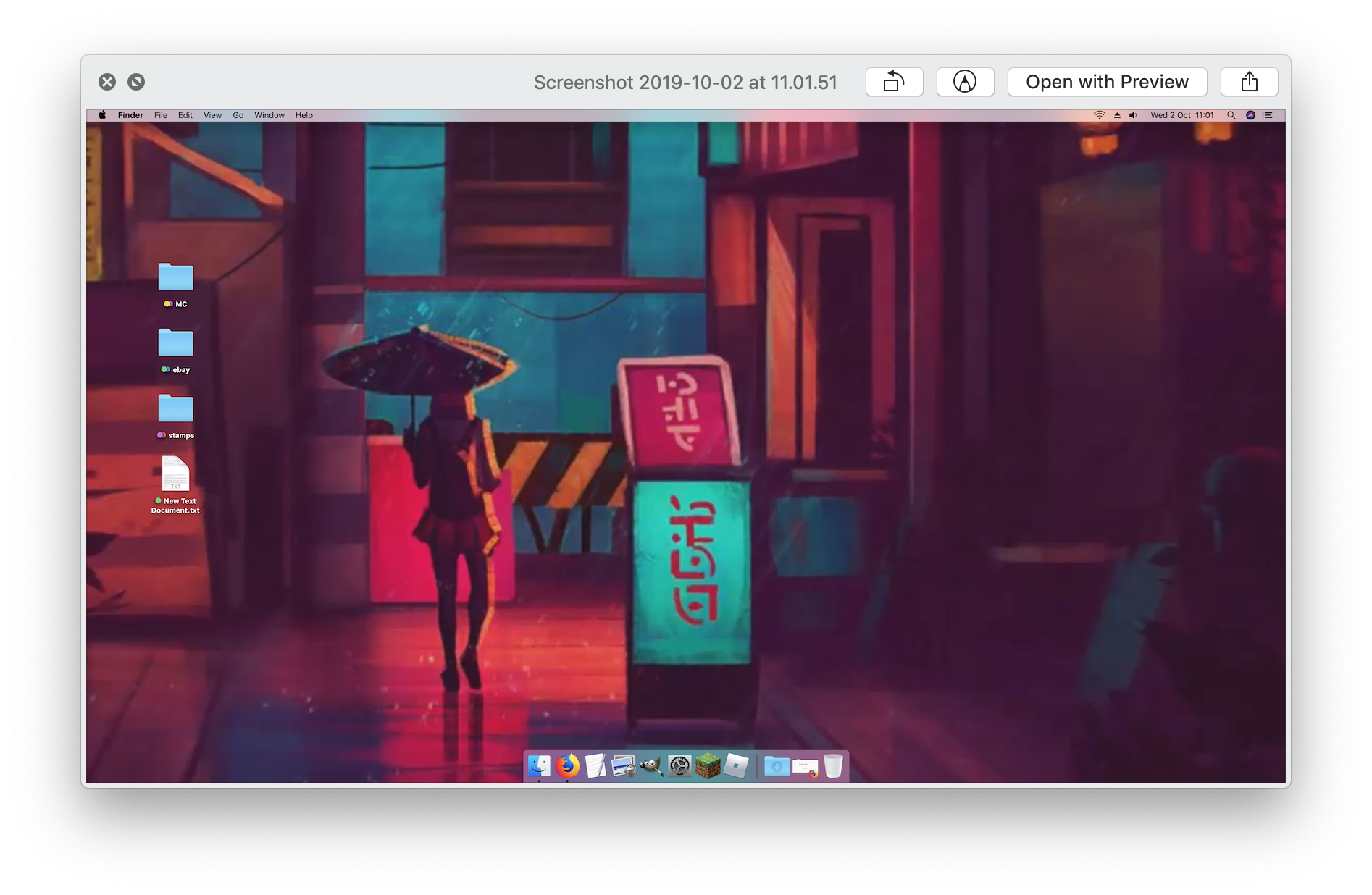The height and width of the screenshot is (895, 1372).
Task: Click the 'MC' folder label text
Action: (x=181, y=304)
